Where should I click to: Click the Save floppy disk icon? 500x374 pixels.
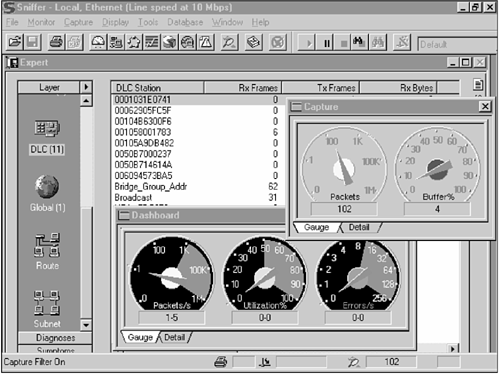tap(32, 42)
